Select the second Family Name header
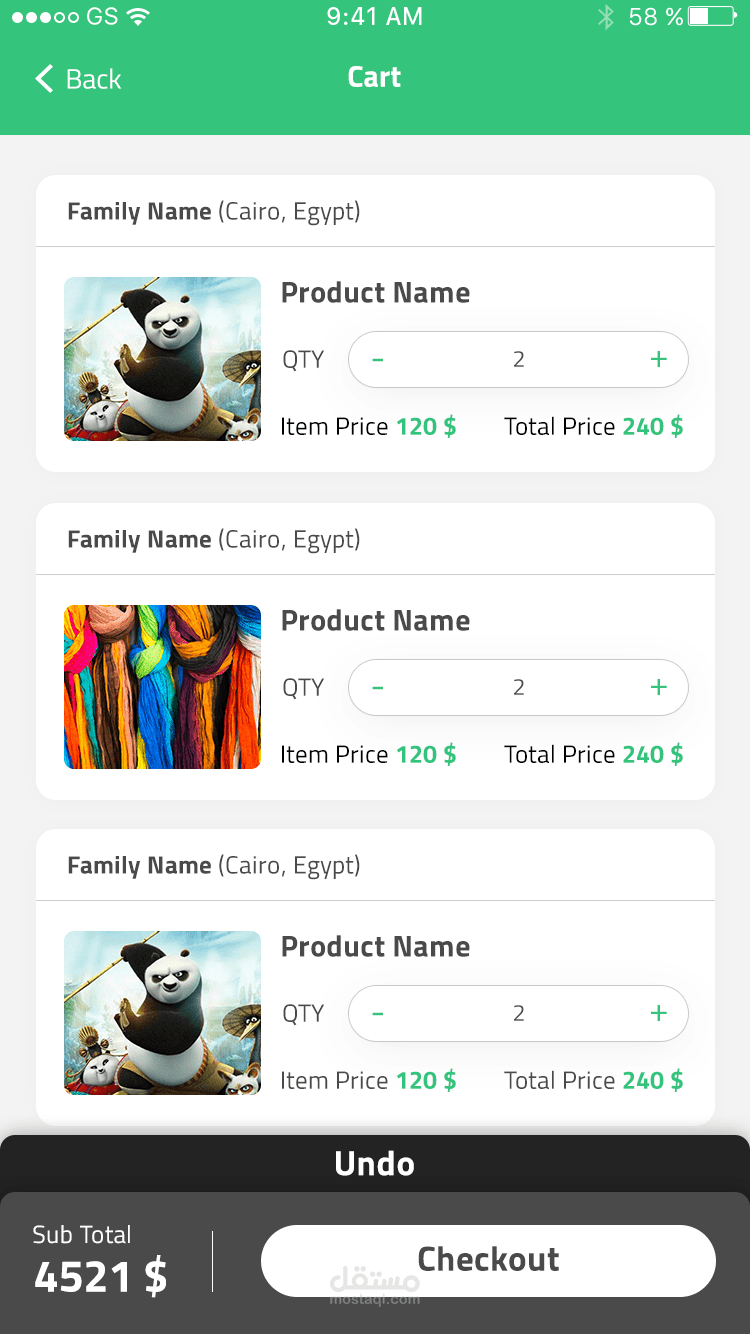Viewport: 750px width, 1334px height. (214, 540)
